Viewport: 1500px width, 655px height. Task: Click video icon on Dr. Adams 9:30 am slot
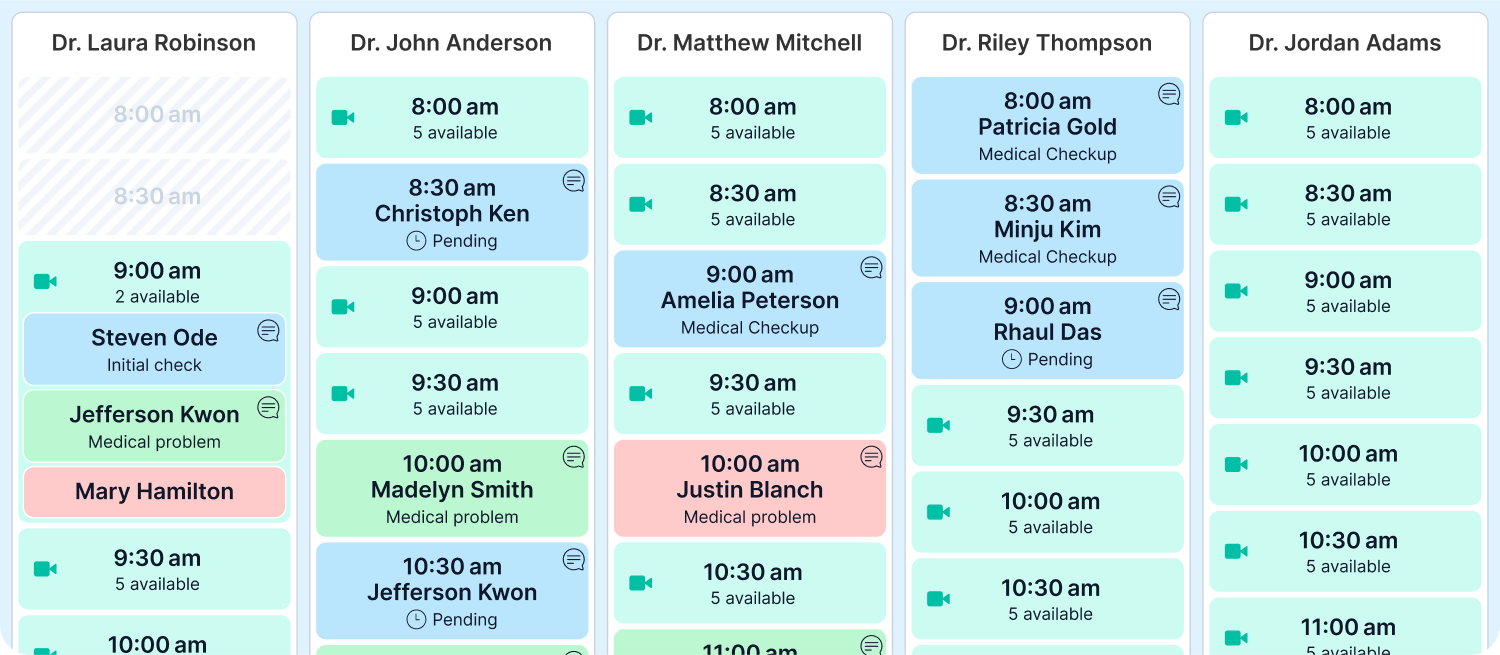tap(1236, 378)
